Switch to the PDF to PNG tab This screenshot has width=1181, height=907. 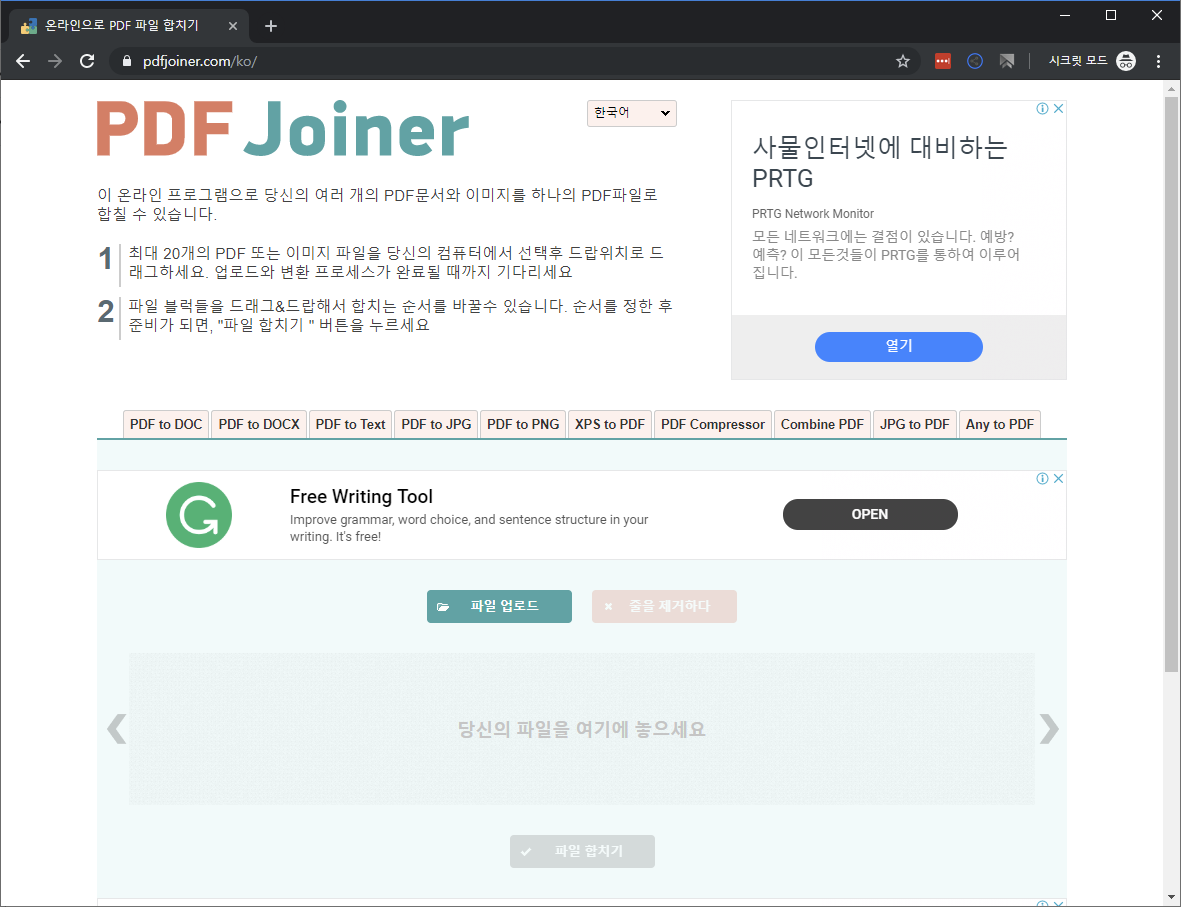(523, 424)
